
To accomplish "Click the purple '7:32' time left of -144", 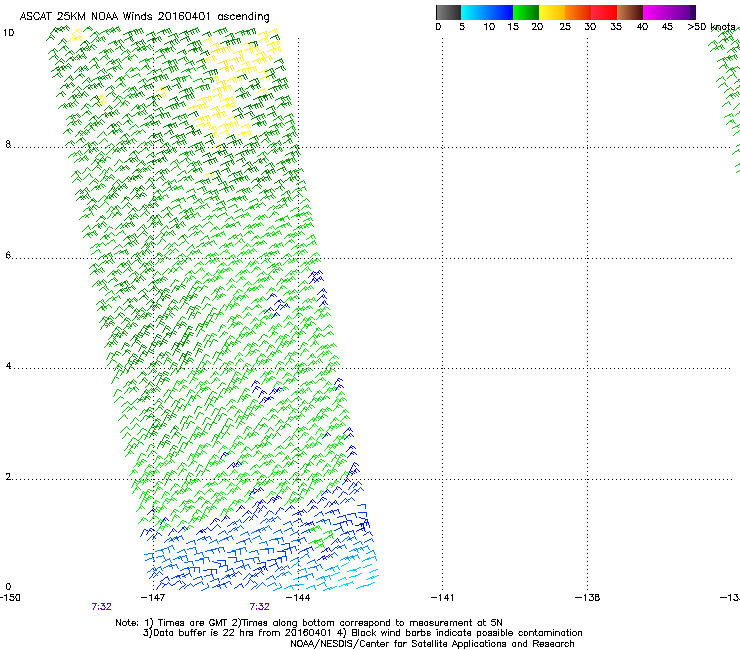I will [x=260, y=607].
